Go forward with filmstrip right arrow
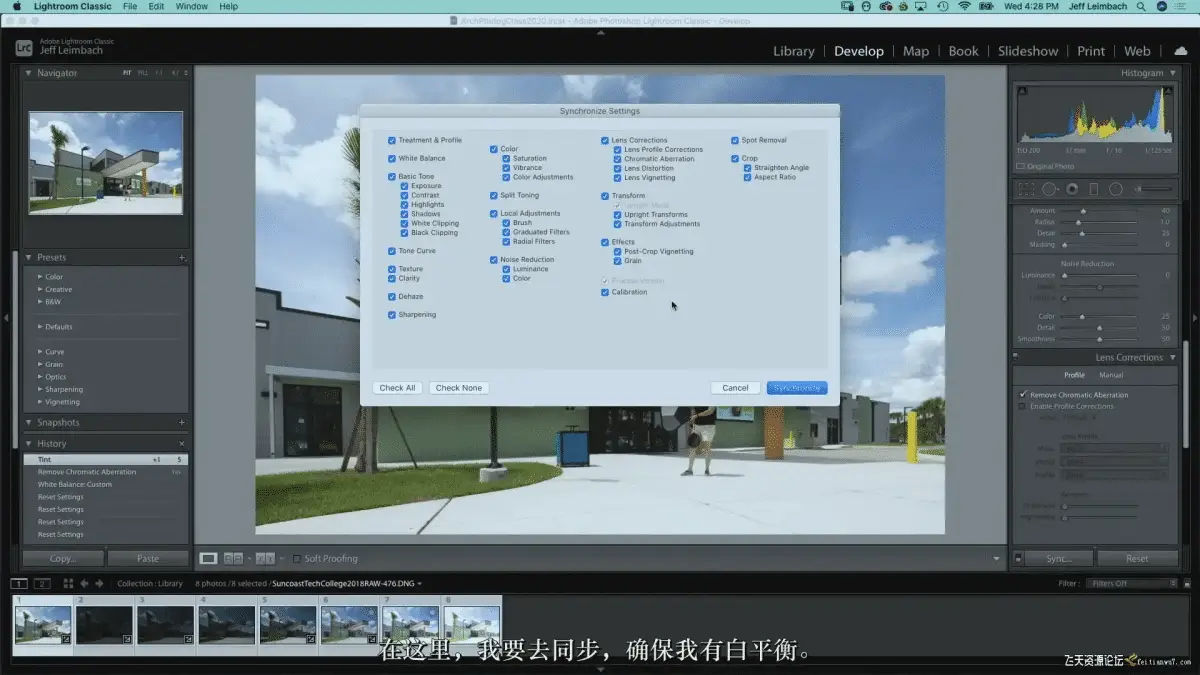The height and width of the screenshot is (675, 1200). tap(100, 583)
